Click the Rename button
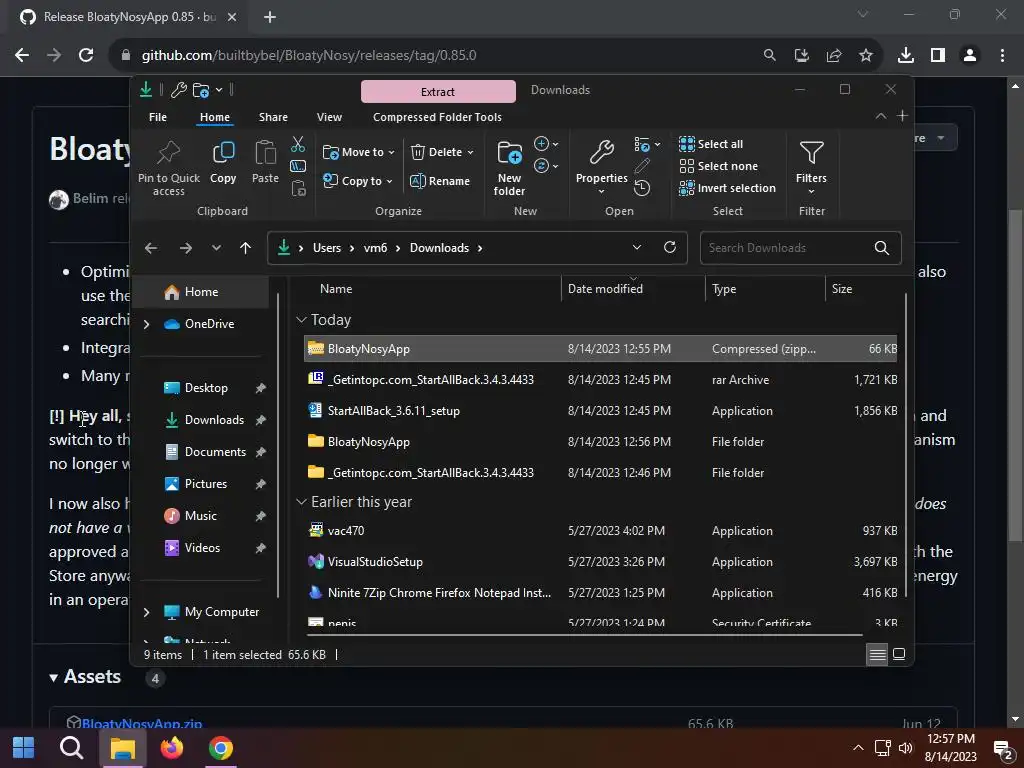The width and height of the screenshot is (1024, 768). coord(440,181)
